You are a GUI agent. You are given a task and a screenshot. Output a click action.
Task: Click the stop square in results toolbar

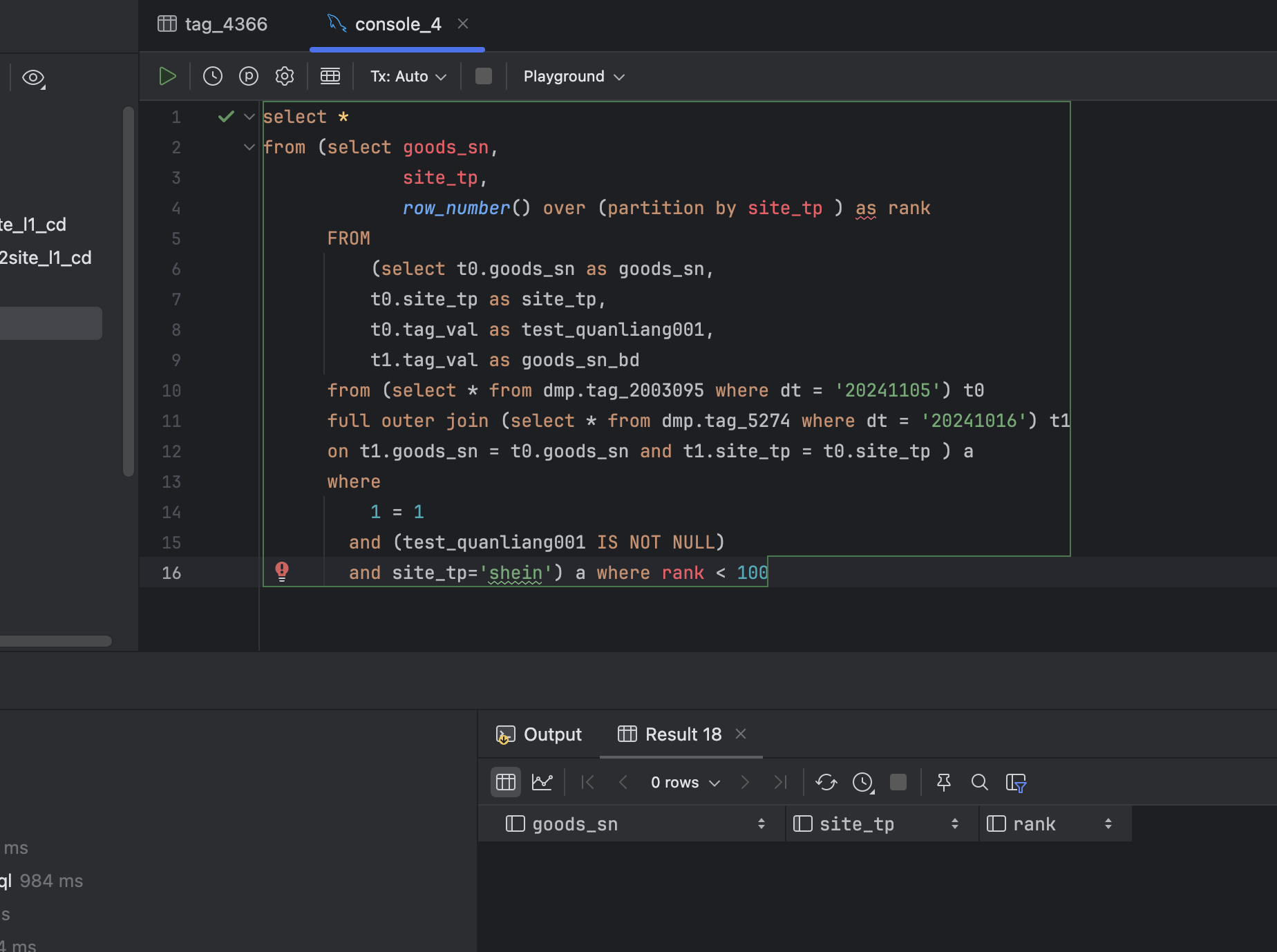[x=898, y=782]
